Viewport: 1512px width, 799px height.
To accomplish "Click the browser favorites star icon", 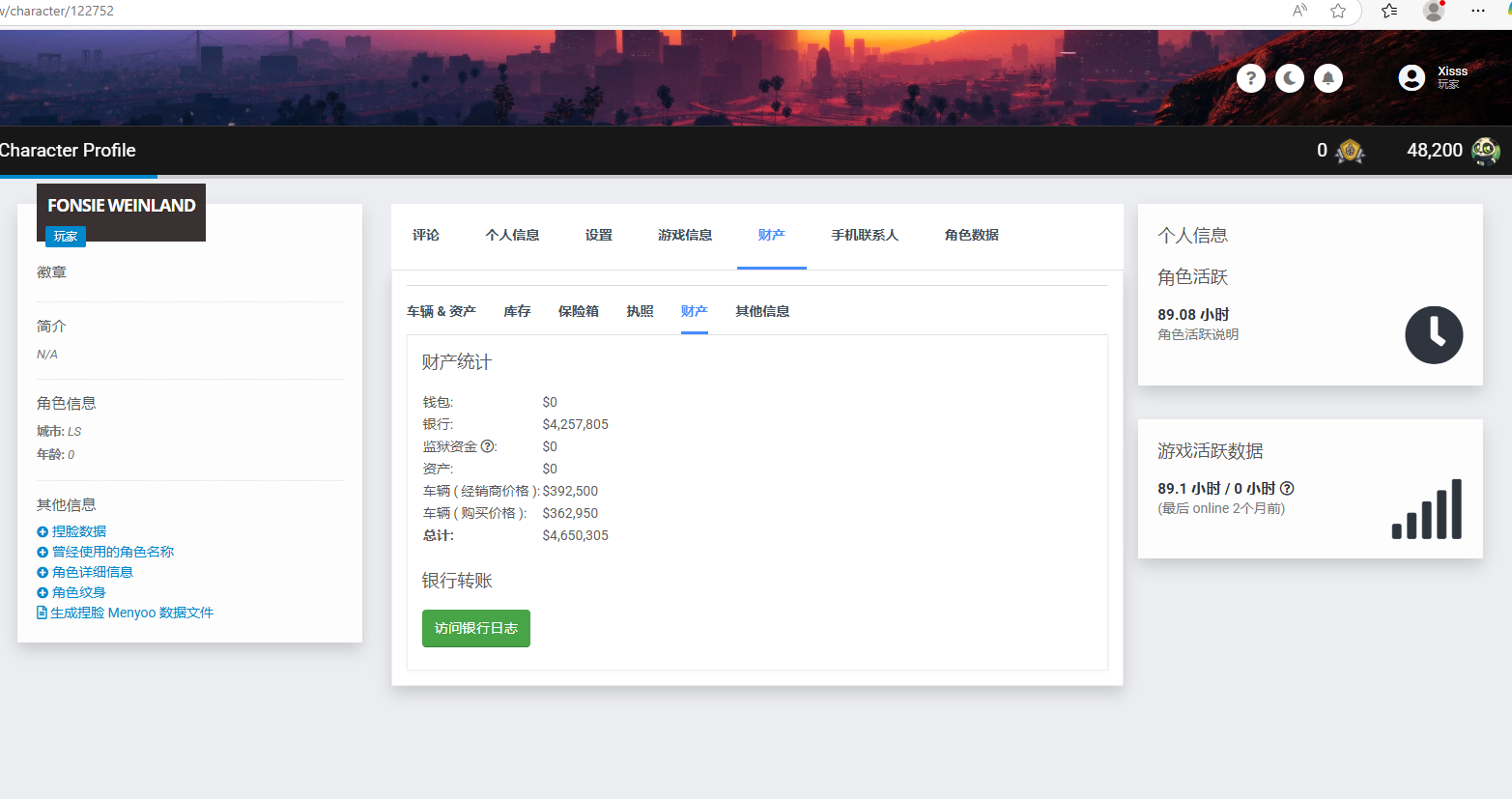I will [1338, 11].
